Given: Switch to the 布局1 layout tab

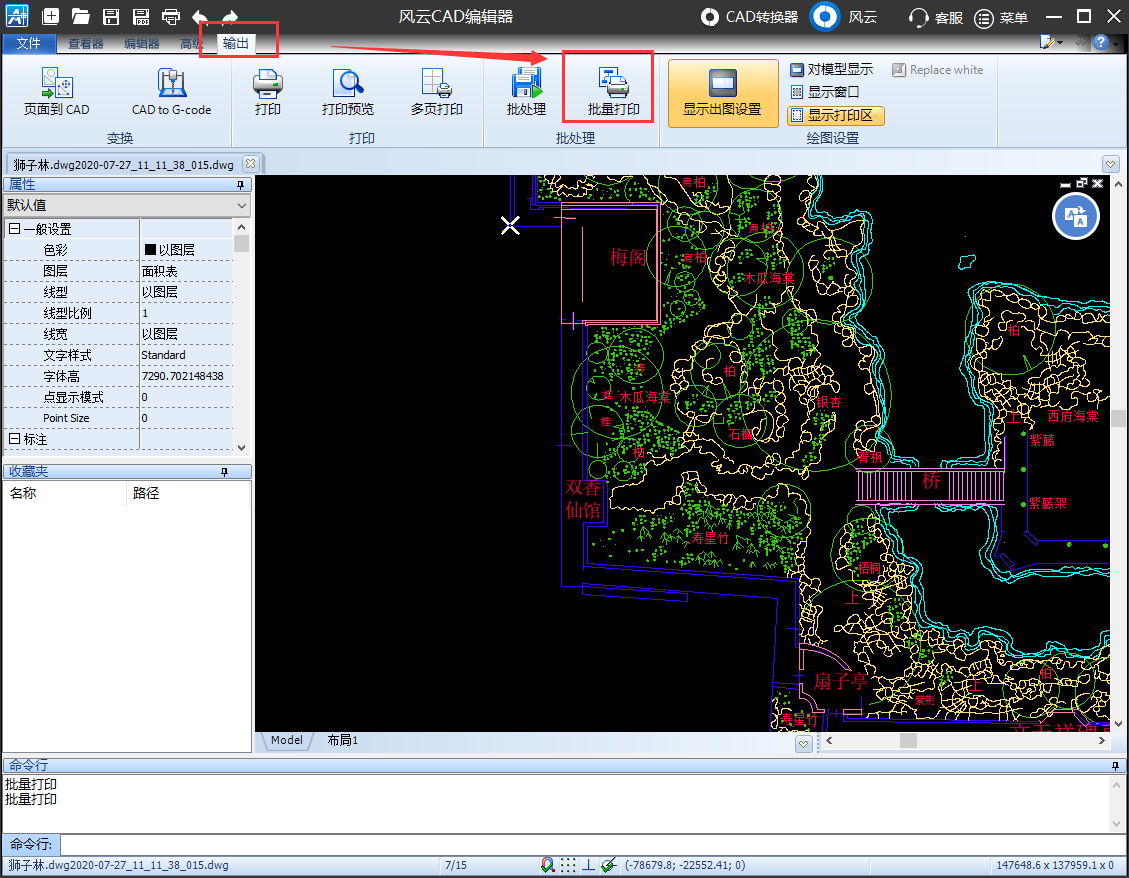Looking at the screenshot, I should coord(343,740).
